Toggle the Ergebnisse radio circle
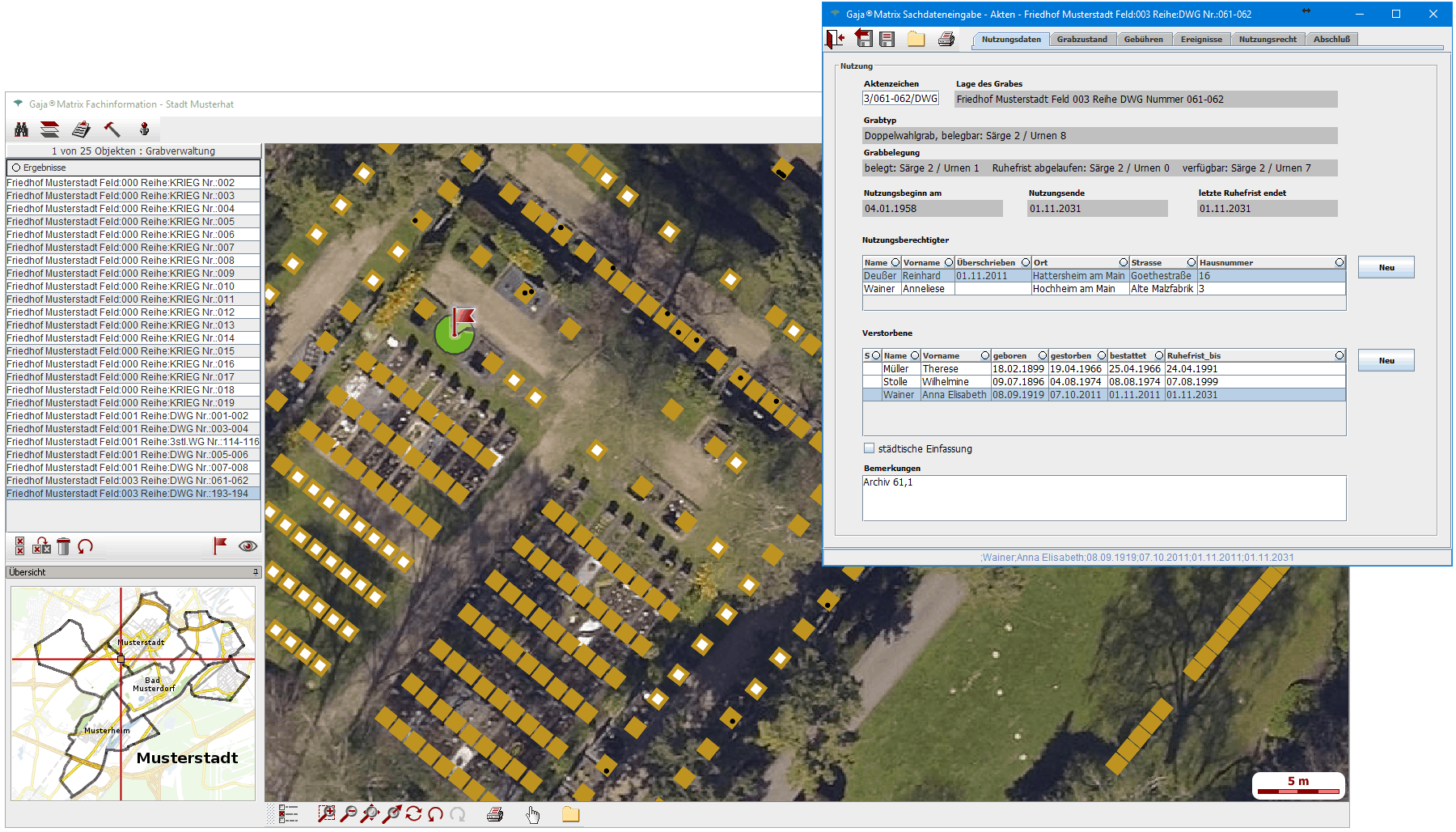 [16, 168]
